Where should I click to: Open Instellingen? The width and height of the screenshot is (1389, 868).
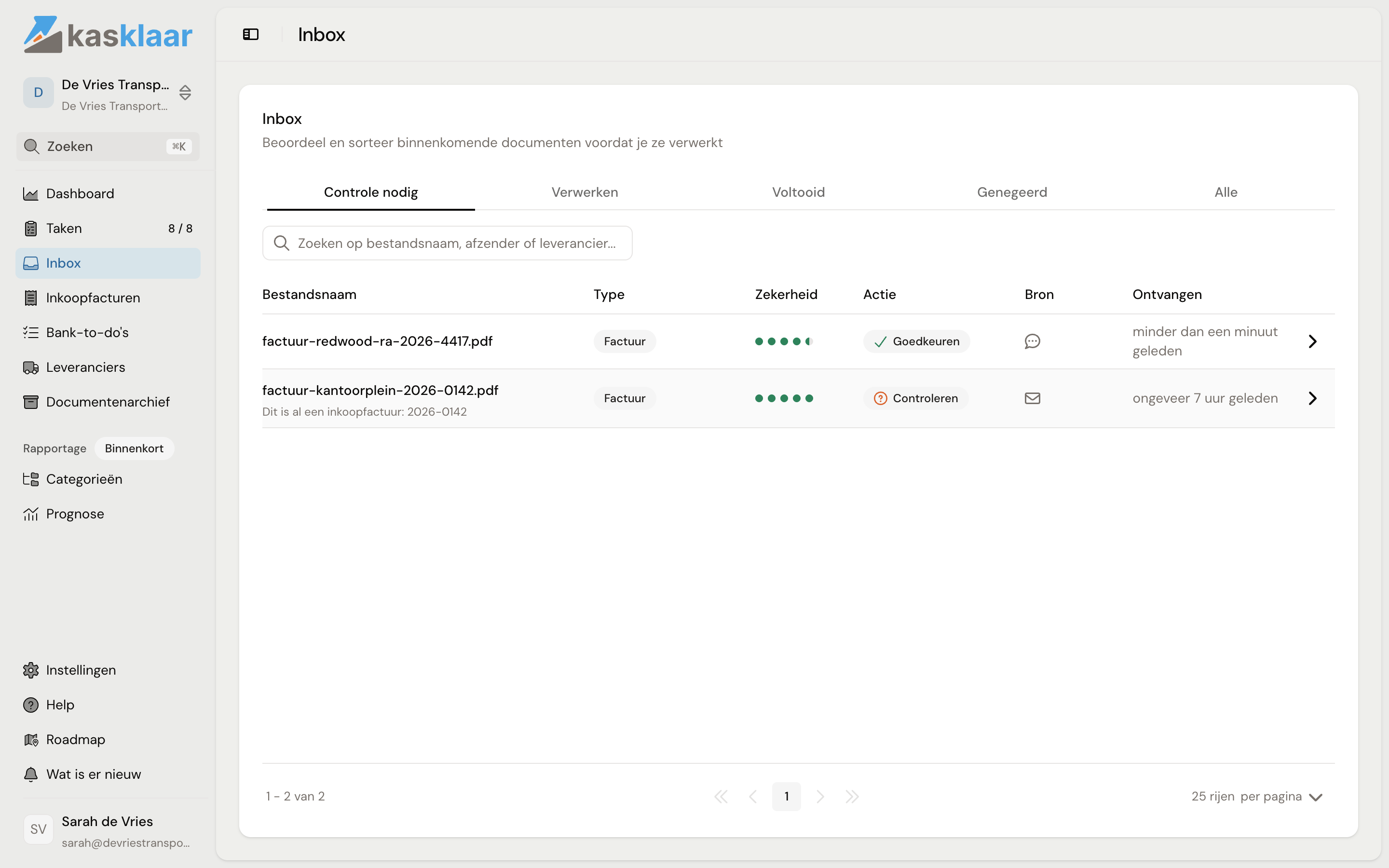[x=108, y=670]
